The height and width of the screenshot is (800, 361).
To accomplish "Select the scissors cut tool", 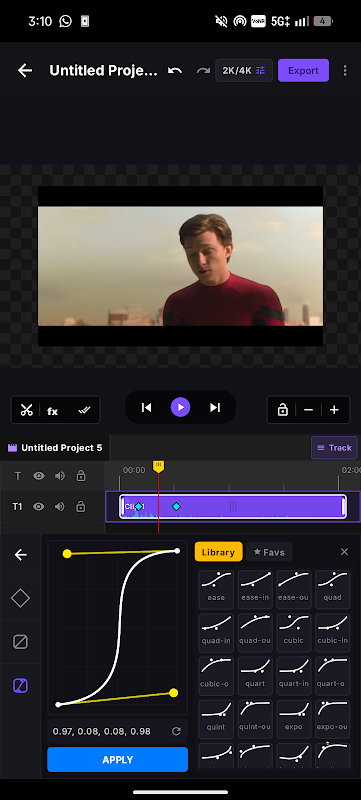I will (27, 410).
